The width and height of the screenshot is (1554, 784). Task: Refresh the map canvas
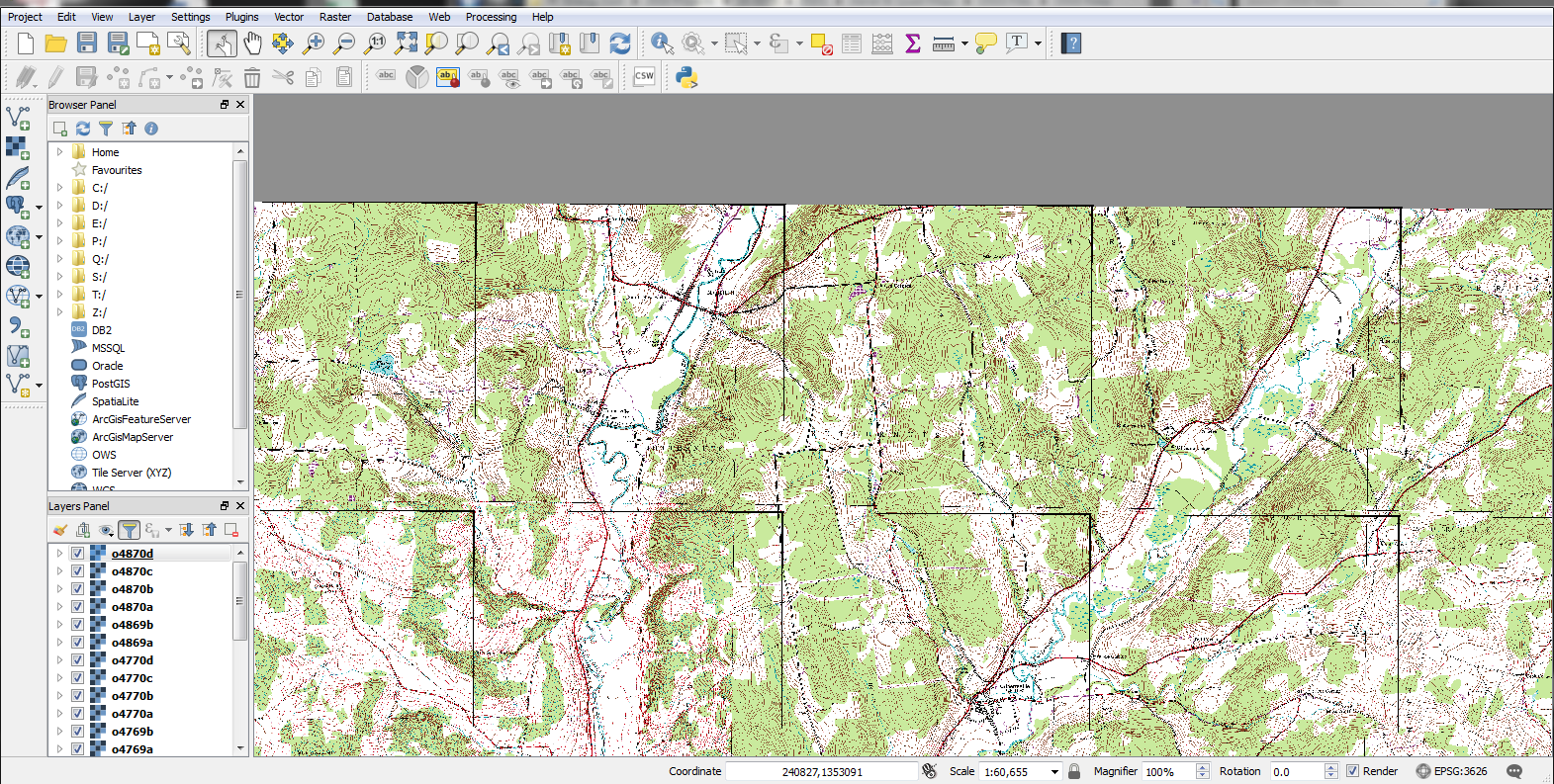click(x=620, y=44)
